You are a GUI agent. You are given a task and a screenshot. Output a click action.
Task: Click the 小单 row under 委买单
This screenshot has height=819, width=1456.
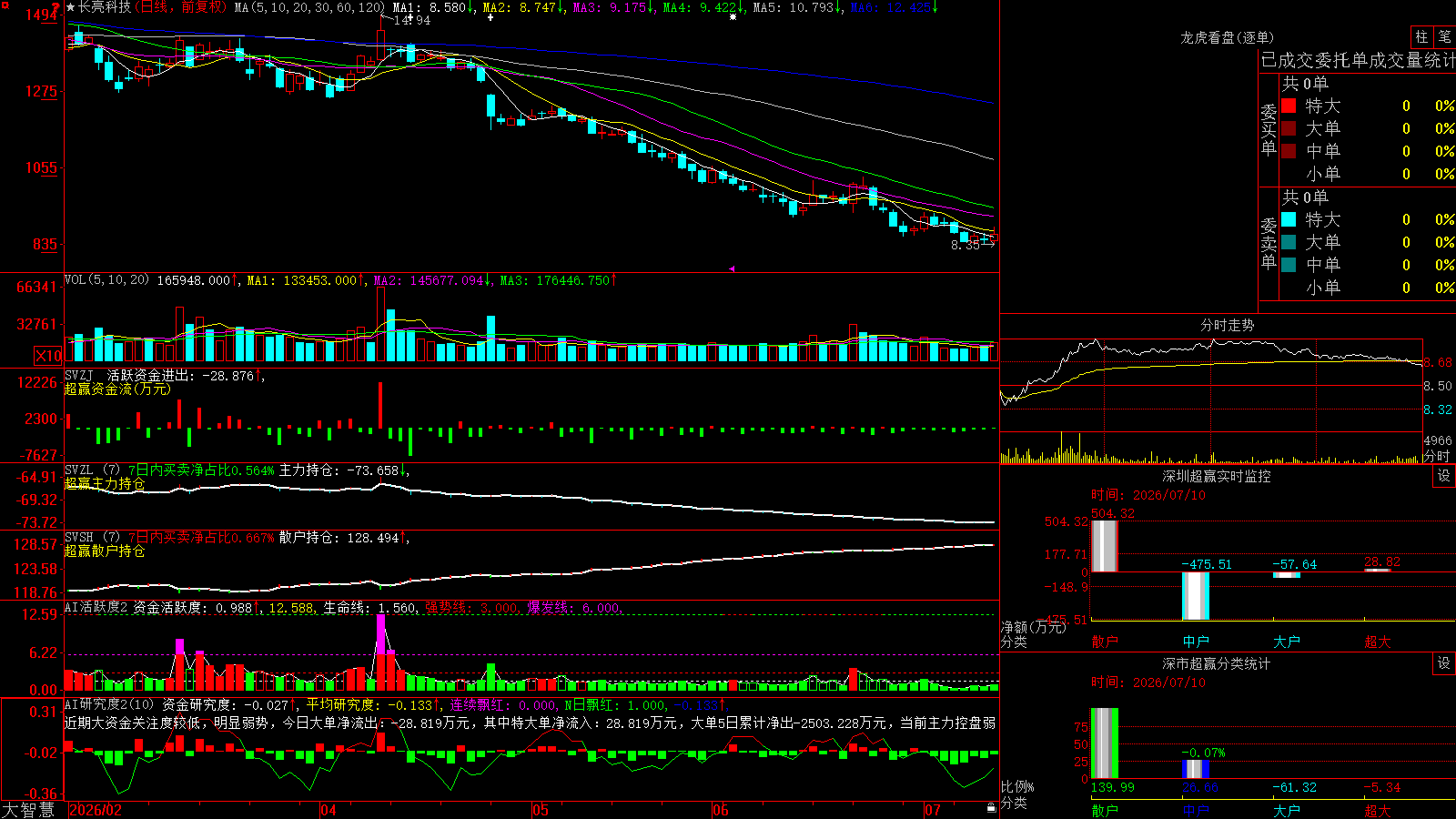[x=1368, y=174]
